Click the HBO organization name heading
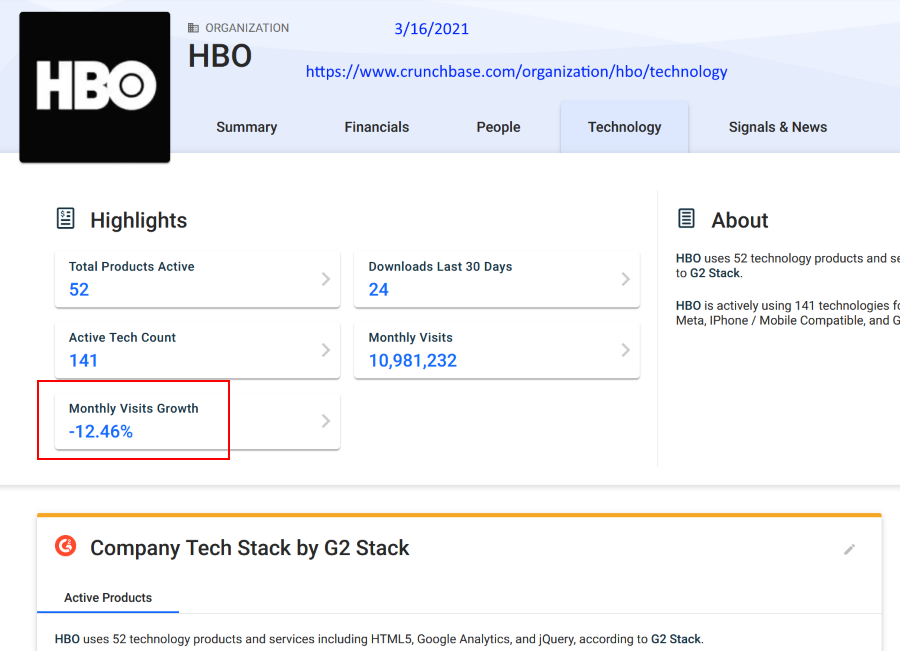 [x=220, y=56]
